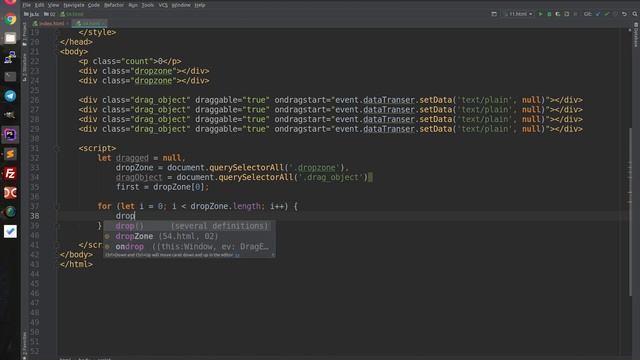This screenshot has height=360, width=640.
Task: Click the hint link in completion popup footer
Action: point(237,255)
